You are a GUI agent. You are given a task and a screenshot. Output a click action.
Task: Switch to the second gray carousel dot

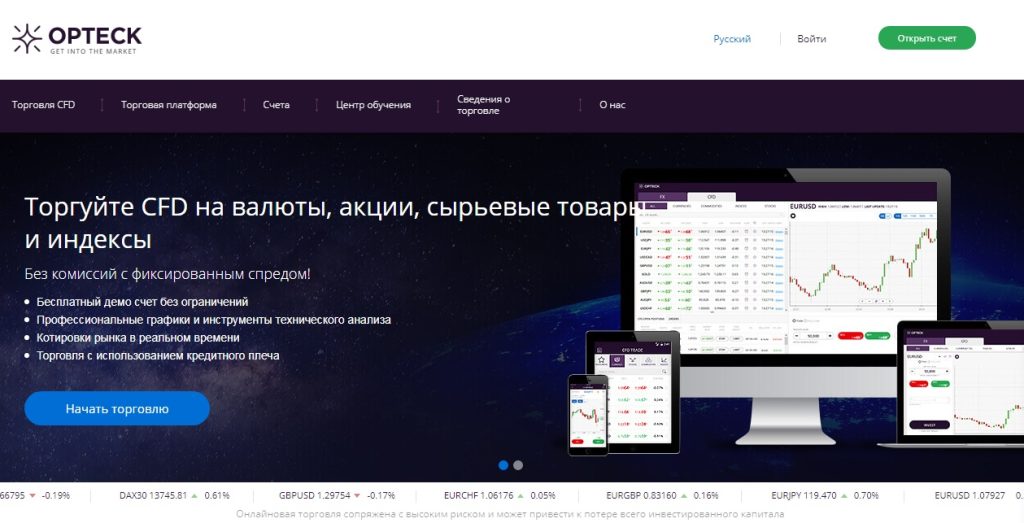(518, 465)
